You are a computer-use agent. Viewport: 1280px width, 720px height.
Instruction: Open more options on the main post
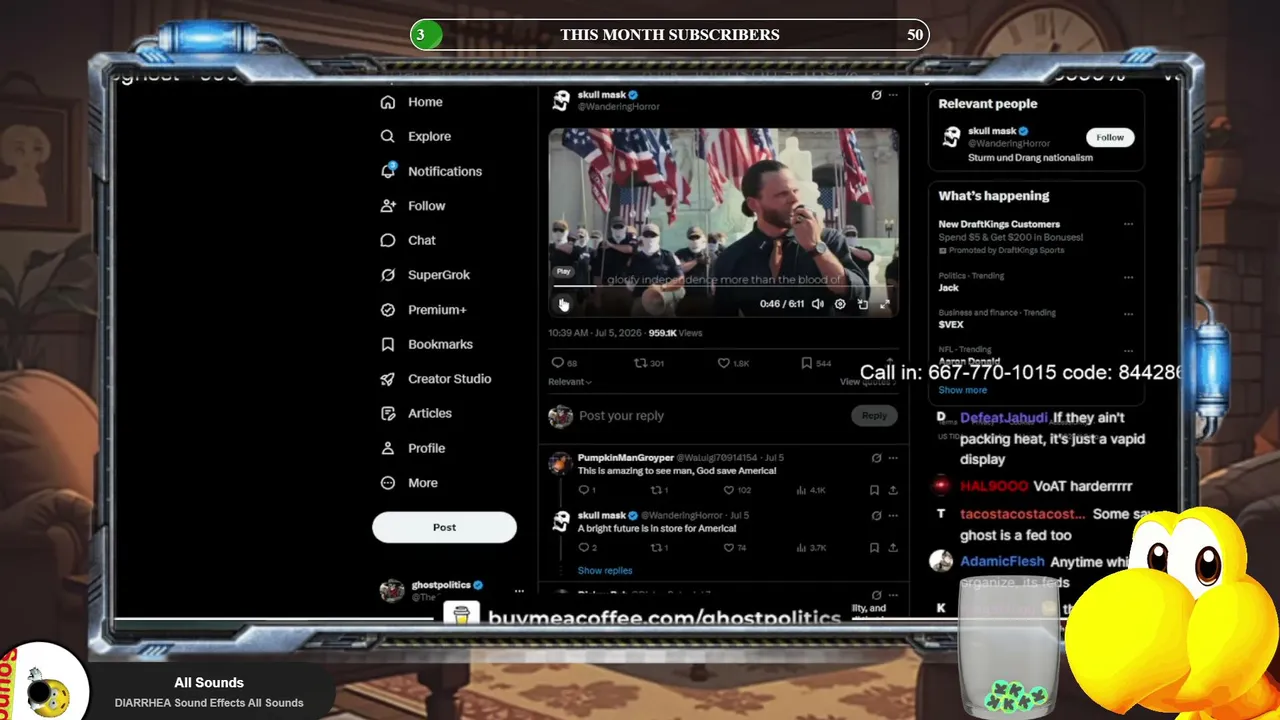(x=893, y=95)
